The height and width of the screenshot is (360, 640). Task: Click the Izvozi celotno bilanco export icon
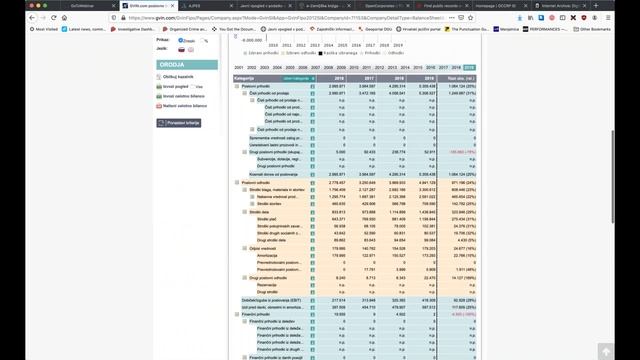159,96
